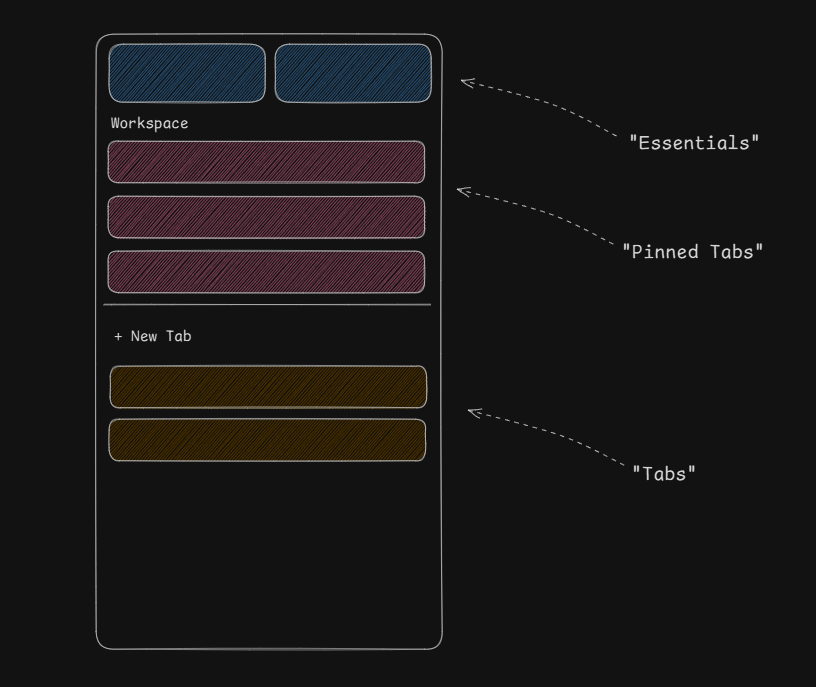The height and width of the screenshot is (687, 816).
Task: Select the third pink pinned tab bar
Action: (266, 272)
